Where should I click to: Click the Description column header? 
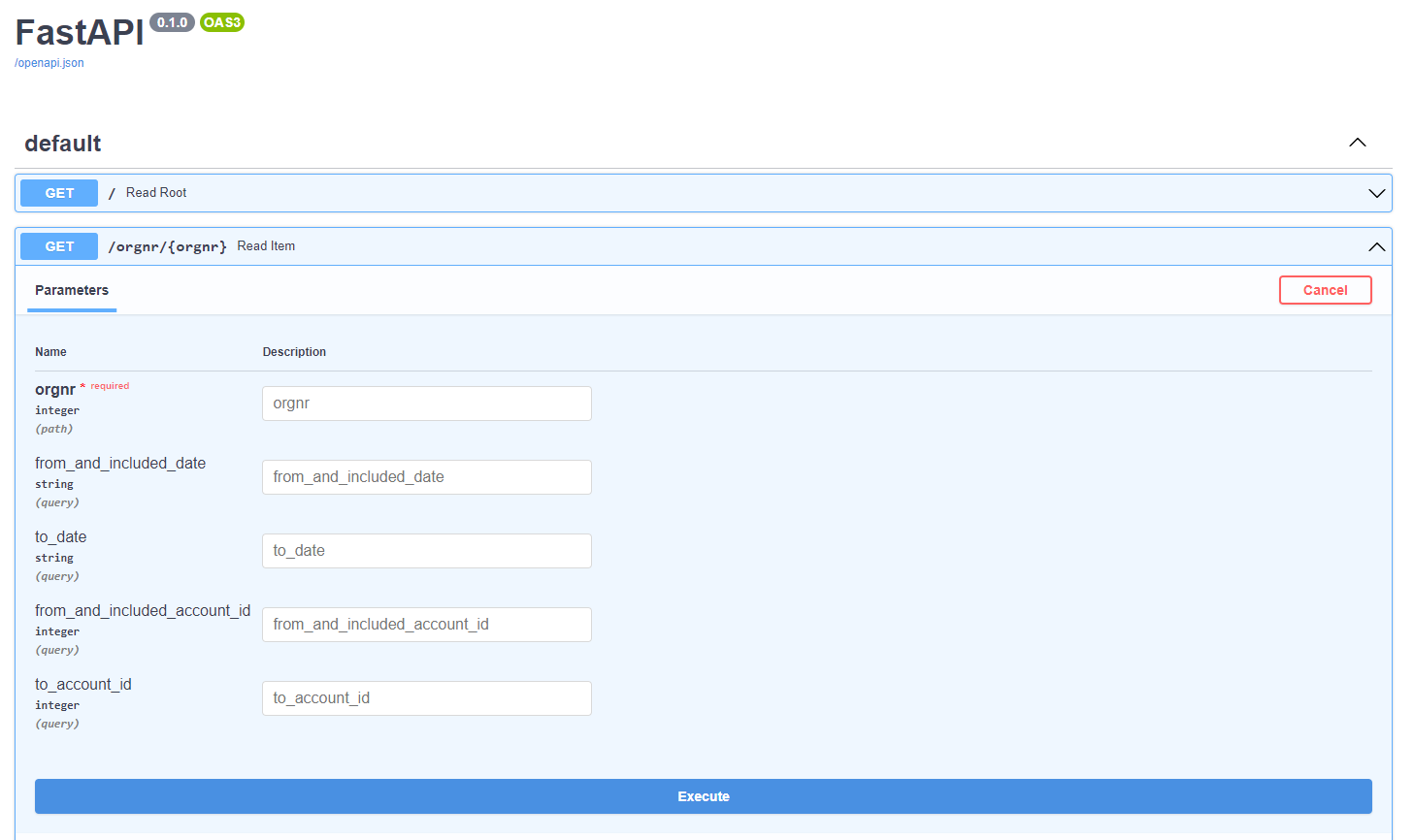(294, 352)
